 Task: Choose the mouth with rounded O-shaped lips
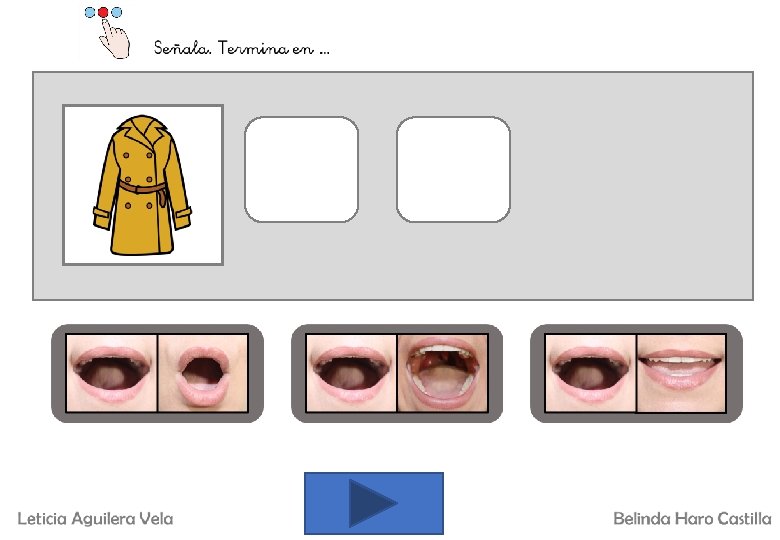coord(203,373)
